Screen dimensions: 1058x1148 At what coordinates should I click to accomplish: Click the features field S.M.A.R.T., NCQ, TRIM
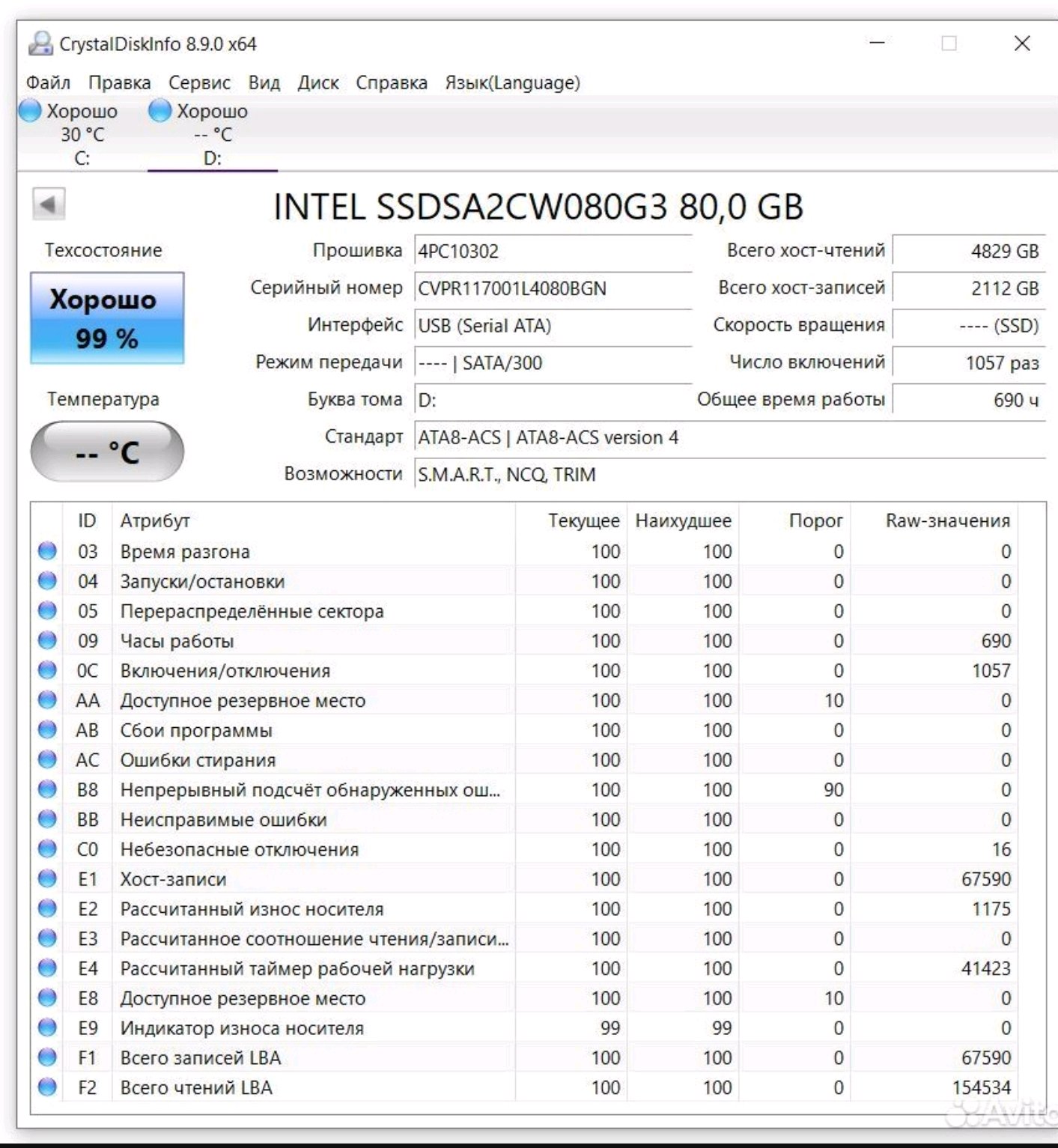pos(729,475)
